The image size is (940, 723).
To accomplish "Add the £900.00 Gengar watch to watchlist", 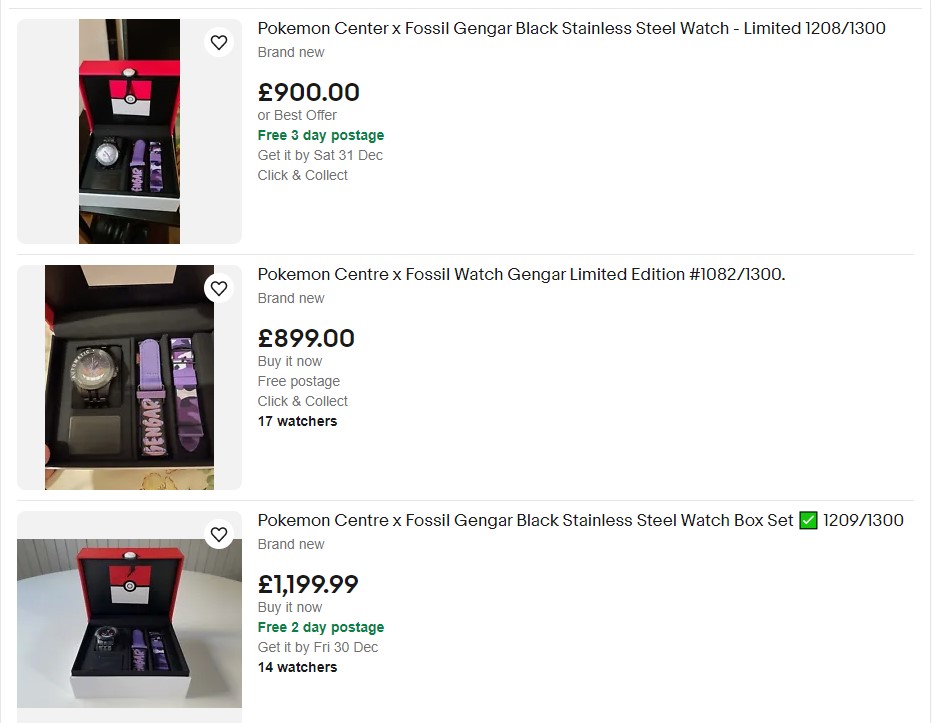I will 219,42.
